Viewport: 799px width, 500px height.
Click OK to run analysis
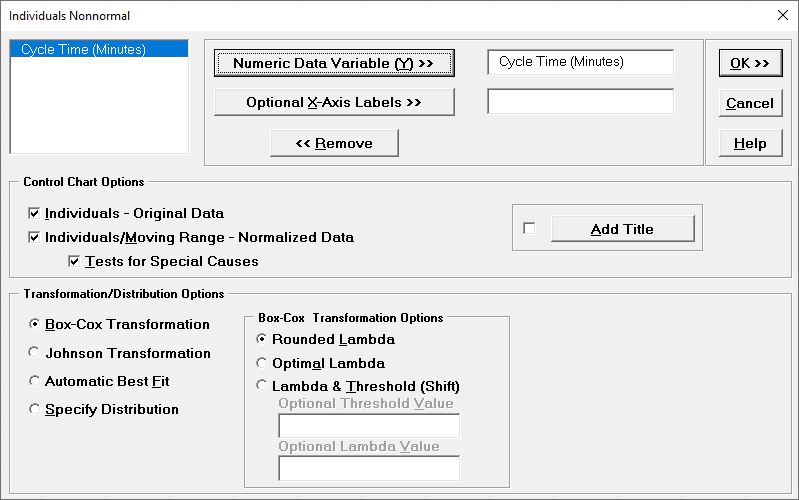click(750, 63)
